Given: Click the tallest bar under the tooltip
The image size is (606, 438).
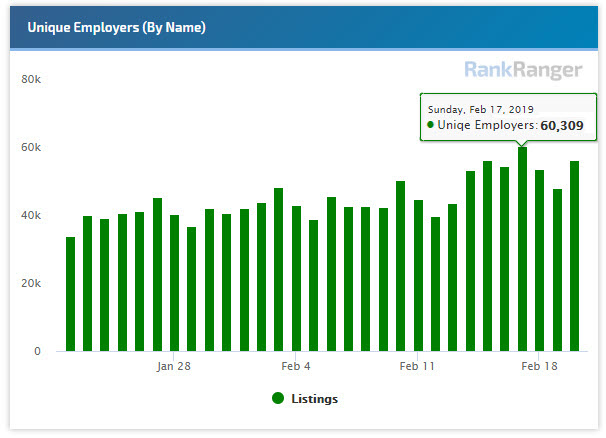Looking at the screenshot, I should pos(522,250).
